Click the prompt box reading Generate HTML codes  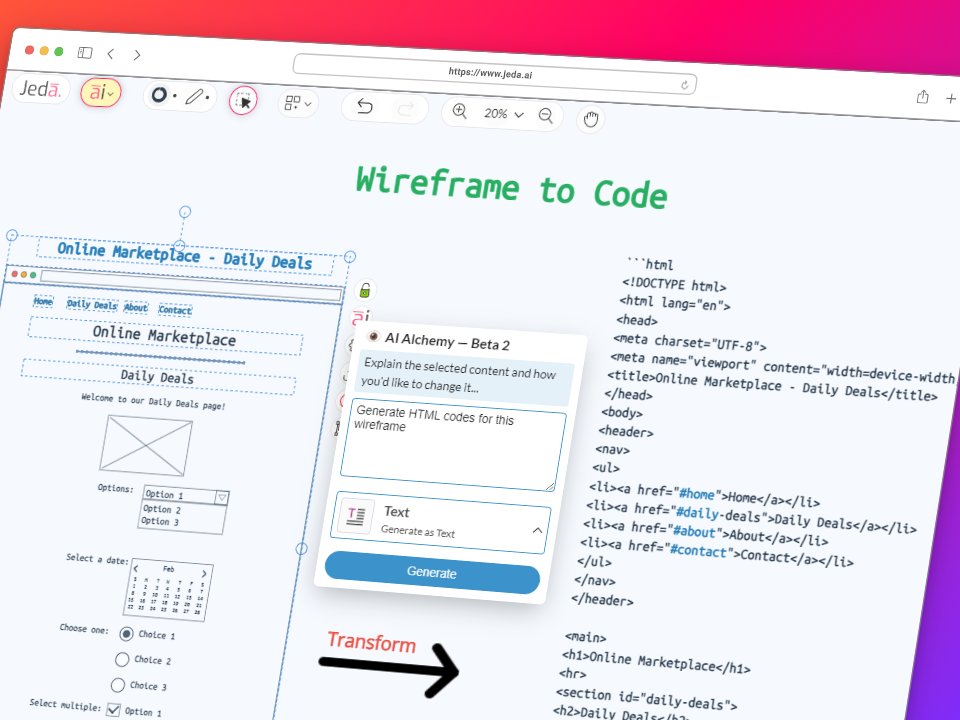click(x=452, y=445)
